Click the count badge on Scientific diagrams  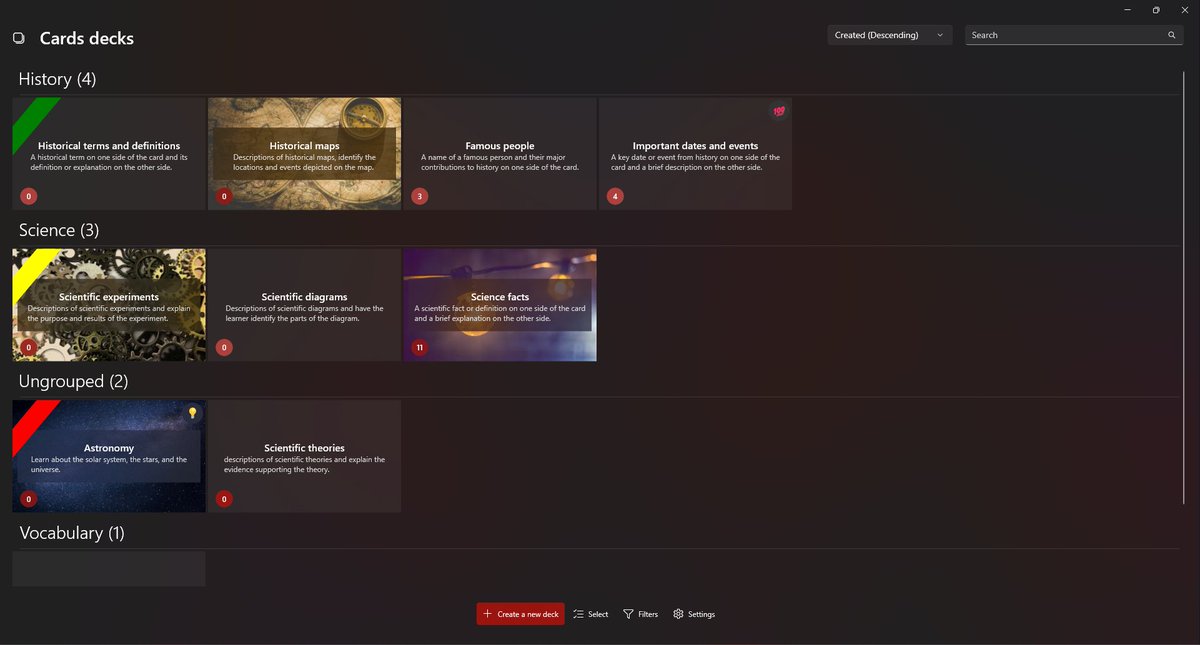click(x=224, y=348)
